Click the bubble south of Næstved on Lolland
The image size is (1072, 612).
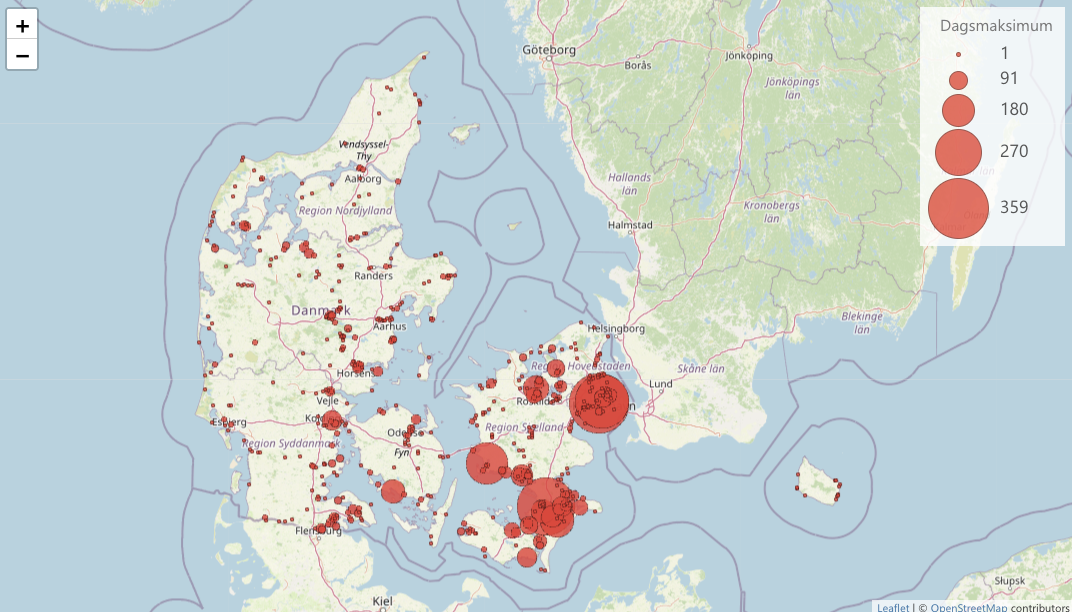528,557
